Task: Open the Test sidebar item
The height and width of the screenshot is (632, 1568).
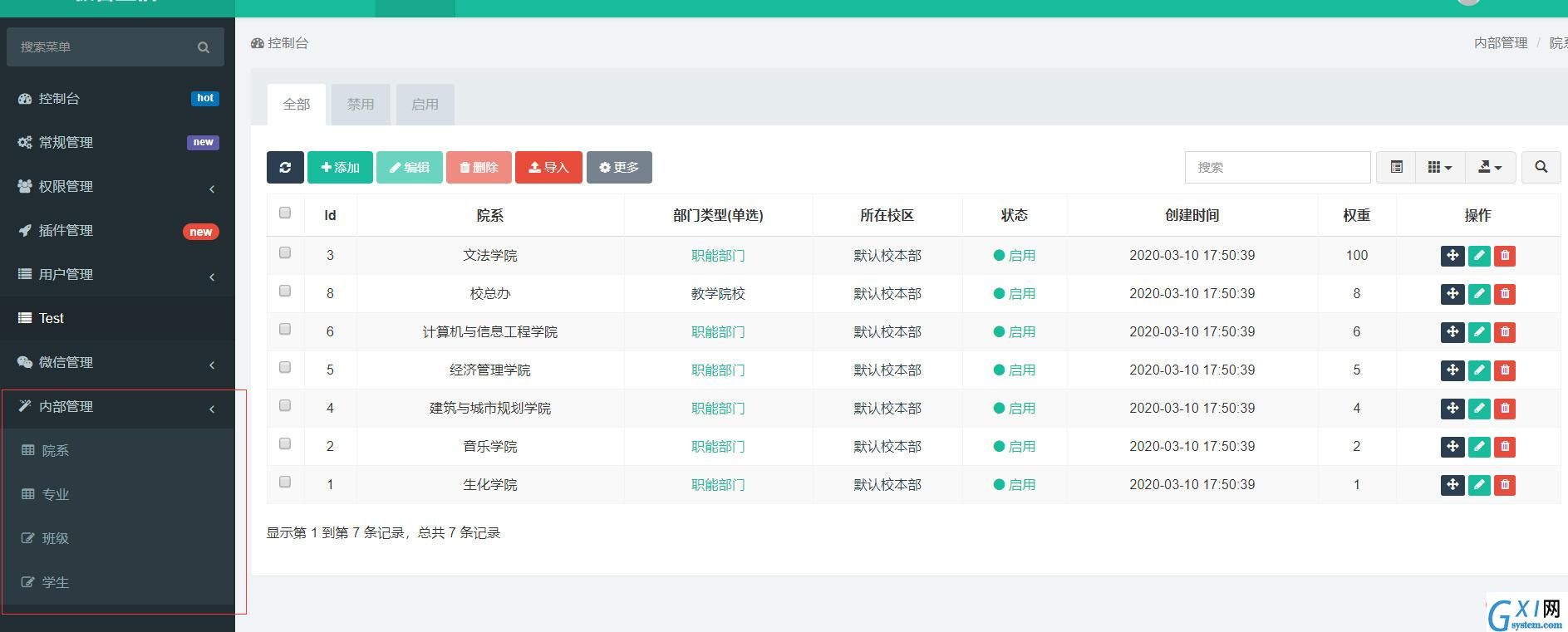Action: point(117,319)
